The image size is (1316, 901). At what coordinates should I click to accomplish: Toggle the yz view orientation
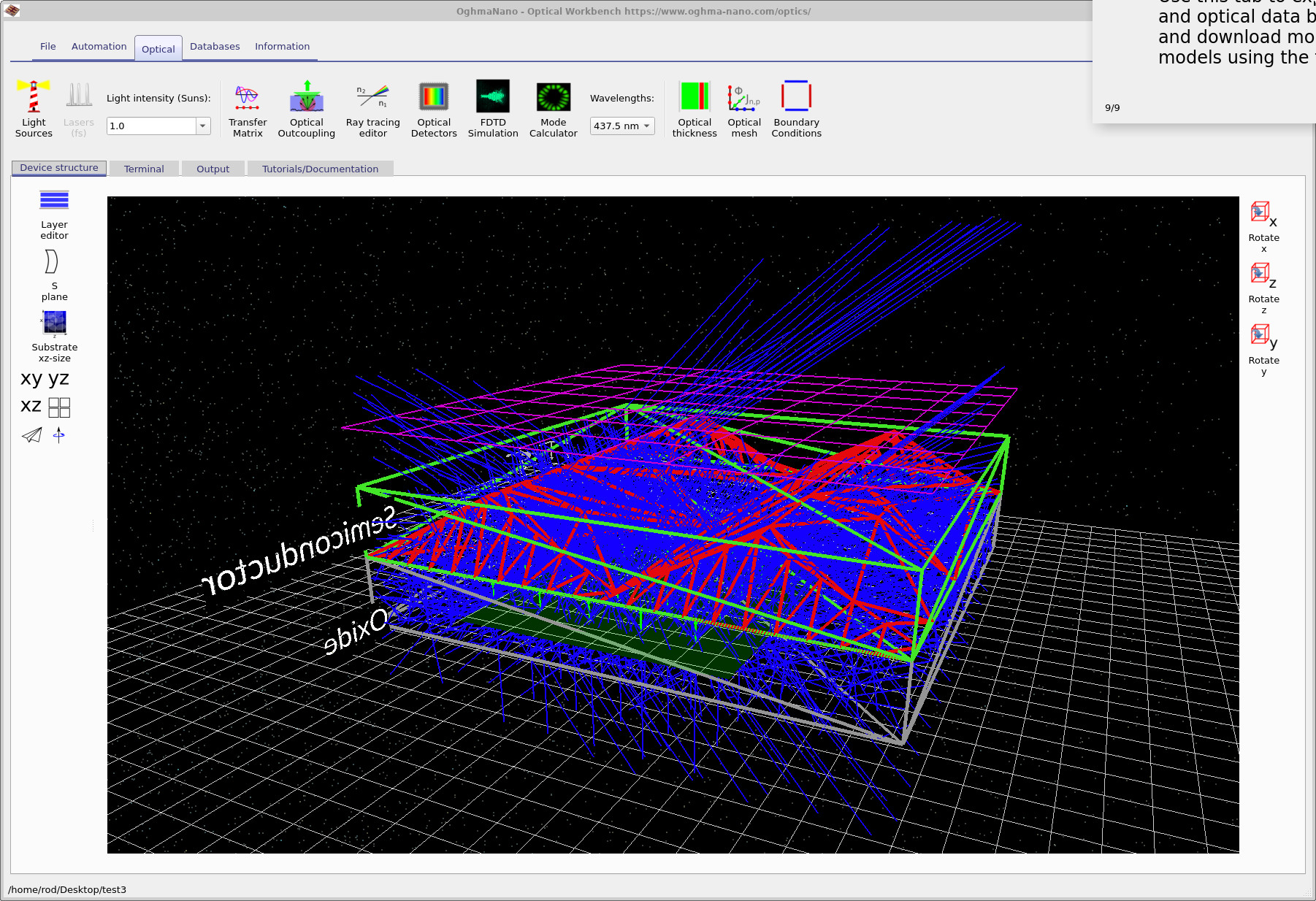tap(58, 378)
